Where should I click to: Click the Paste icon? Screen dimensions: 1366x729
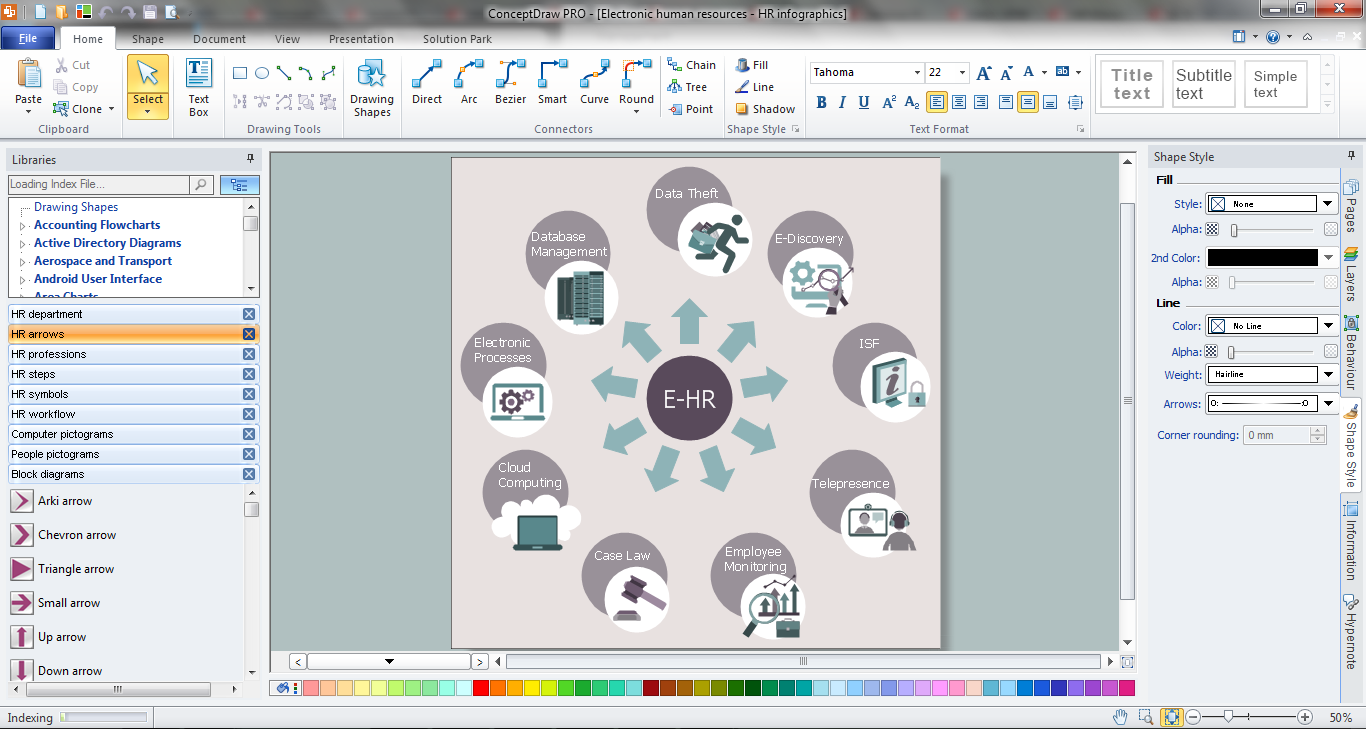[x=29, y=80]
